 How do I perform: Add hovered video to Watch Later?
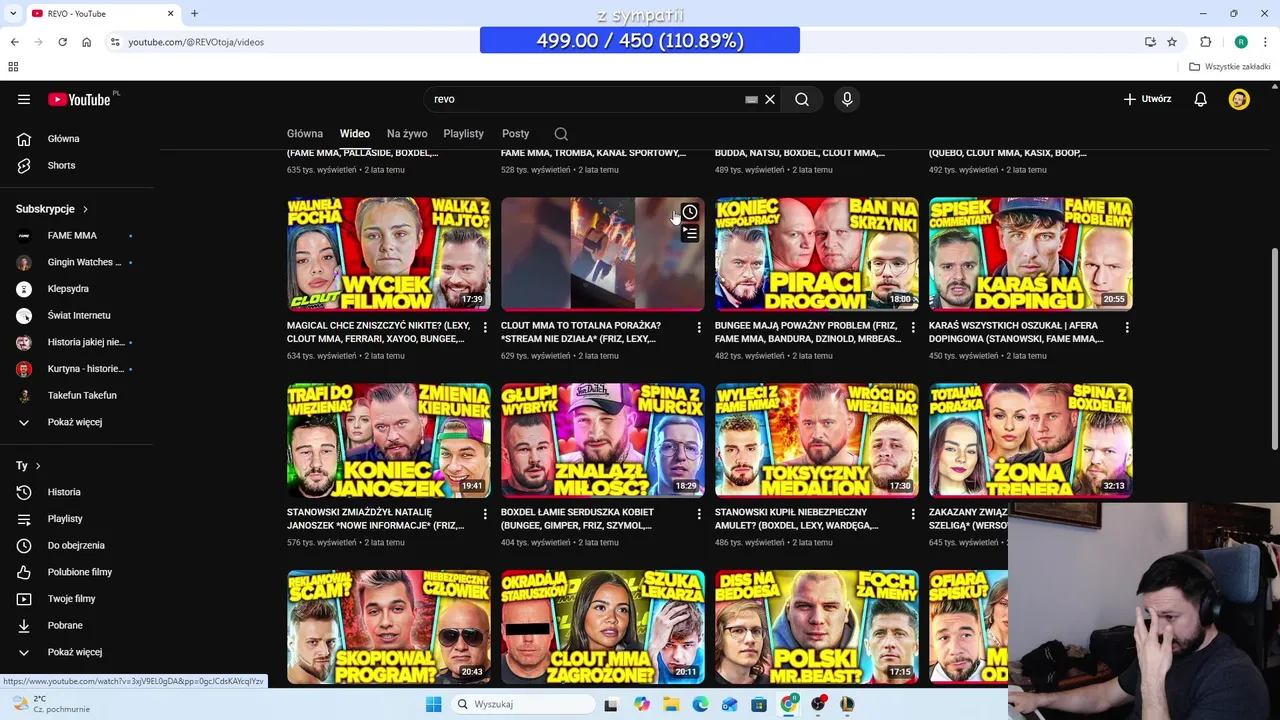coord(690,212)
